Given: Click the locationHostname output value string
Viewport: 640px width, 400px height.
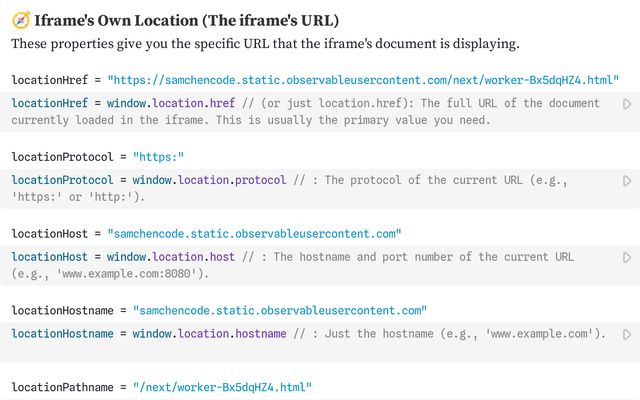Looking at the screenshot, I should (279, 310).
